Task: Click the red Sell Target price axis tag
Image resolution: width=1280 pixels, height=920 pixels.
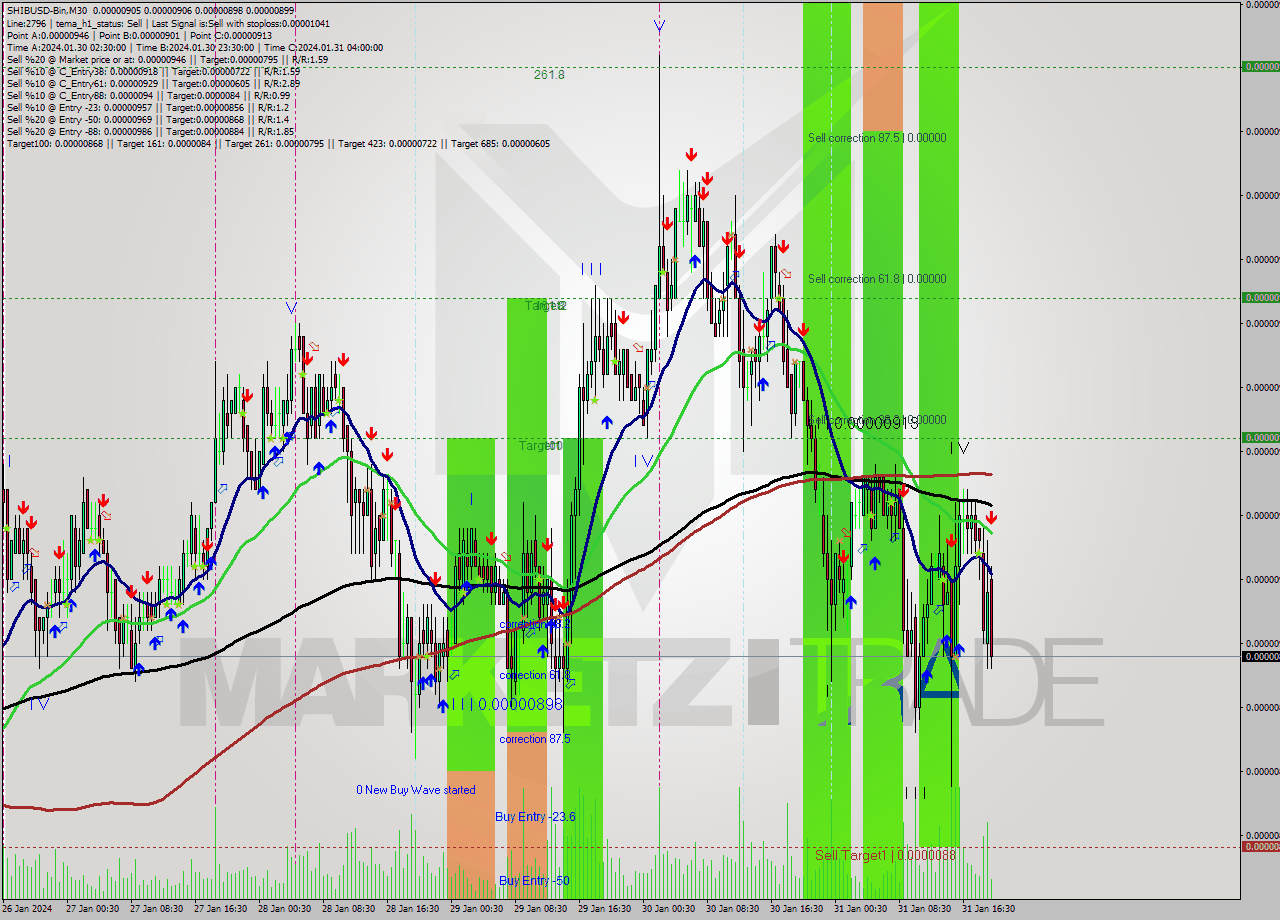Action: pos(1260,847)
